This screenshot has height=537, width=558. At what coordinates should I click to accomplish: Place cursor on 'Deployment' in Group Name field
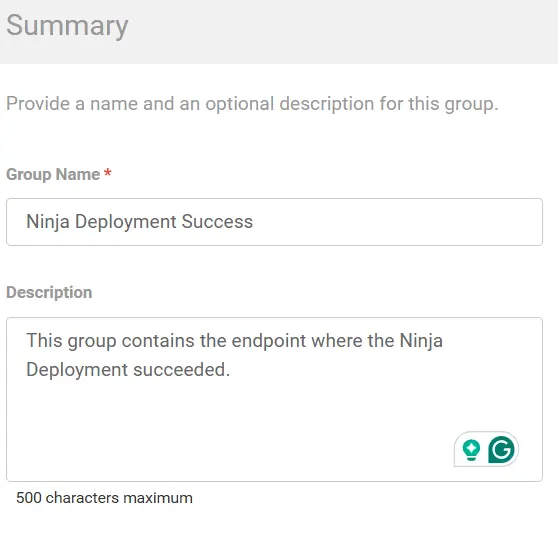(126, 222)
